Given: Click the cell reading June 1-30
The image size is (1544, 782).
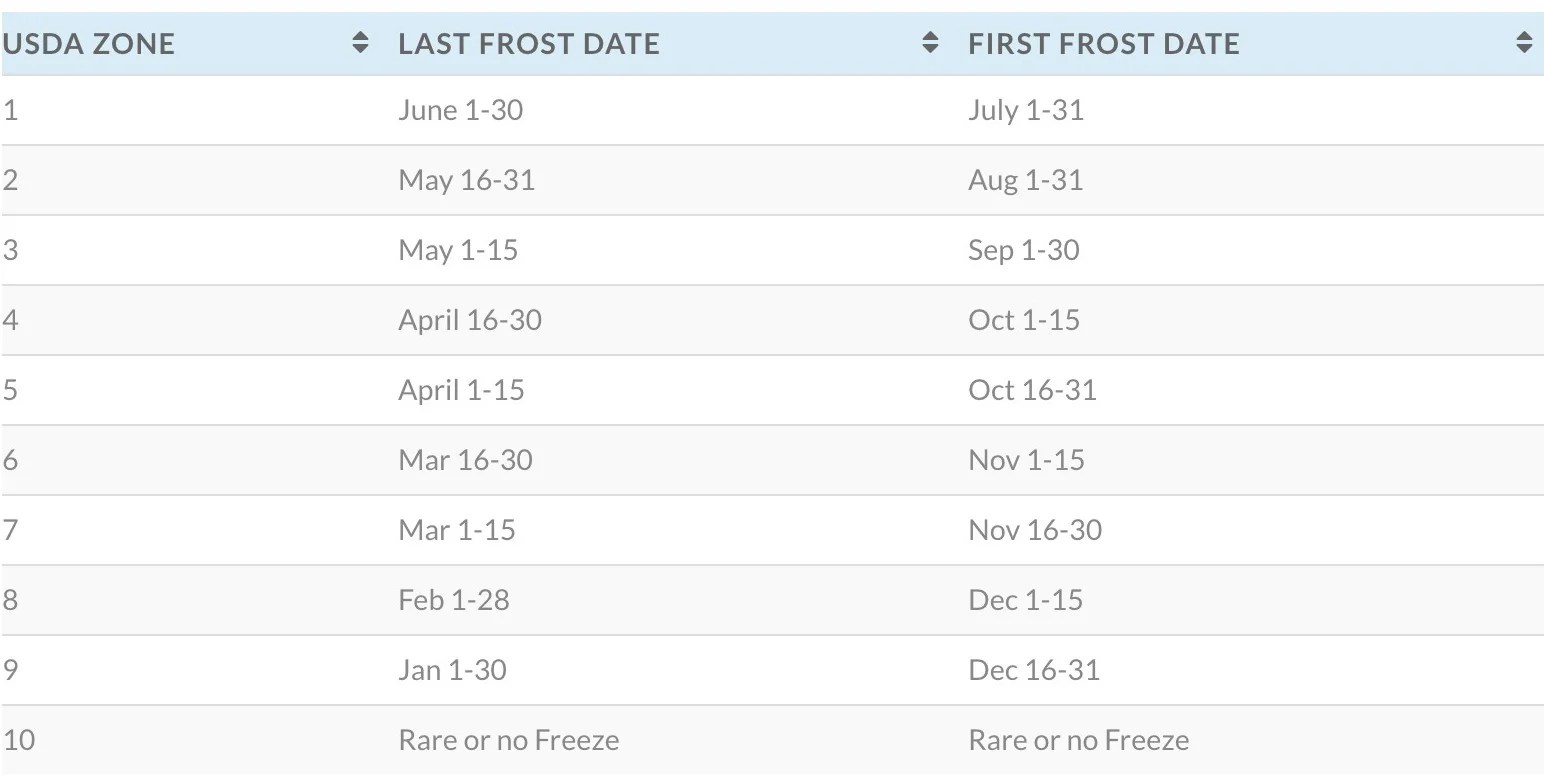Looking at the screenshot, I should point(461,110).
